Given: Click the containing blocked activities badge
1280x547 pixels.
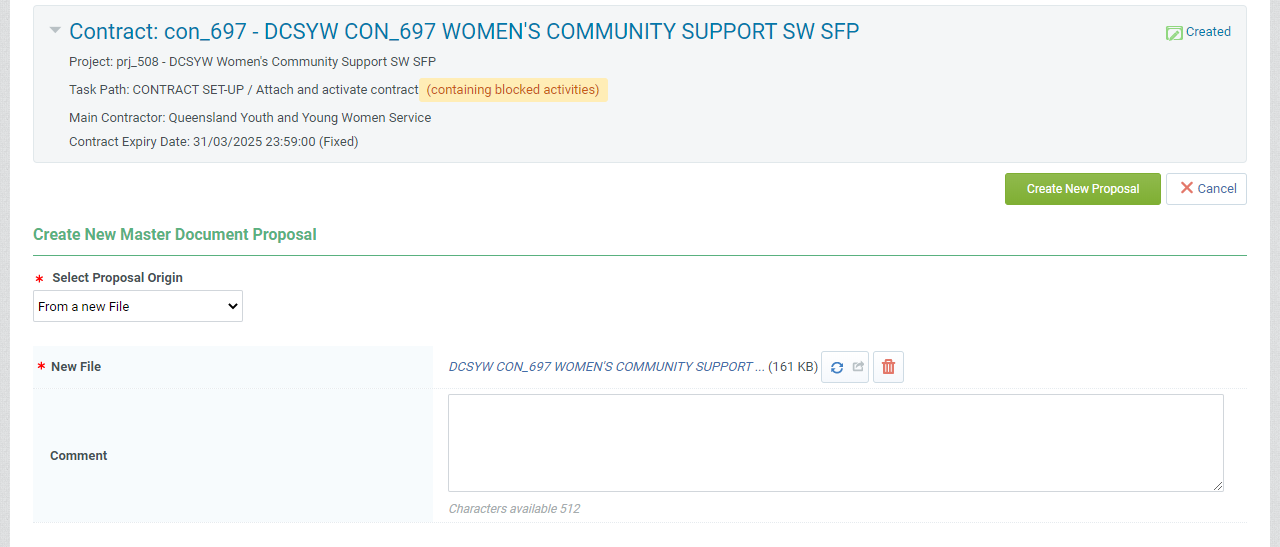Looking at the screenshot, I should coord(513,90).
